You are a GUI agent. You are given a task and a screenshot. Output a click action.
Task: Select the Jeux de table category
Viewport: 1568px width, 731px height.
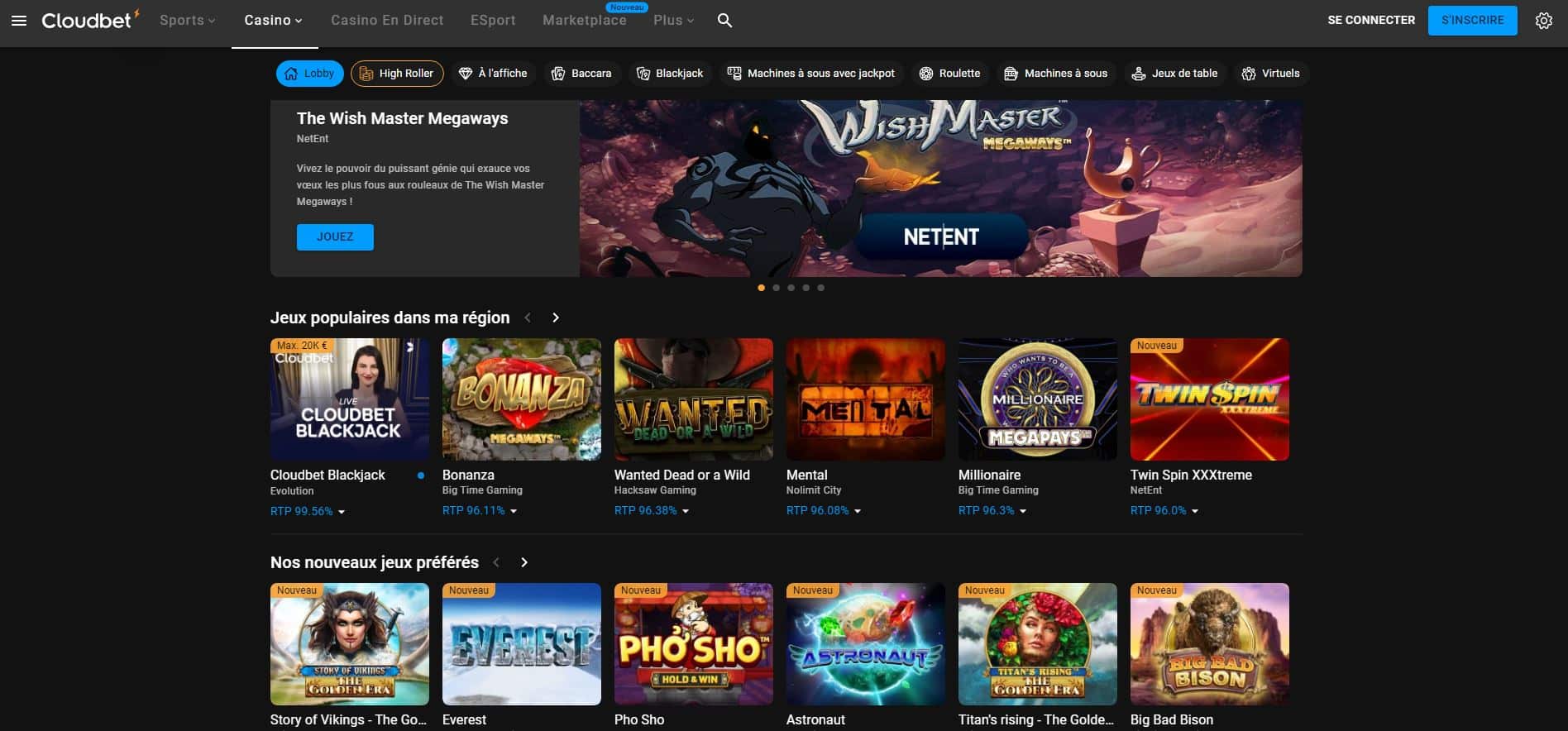(x=1174, y=74)
